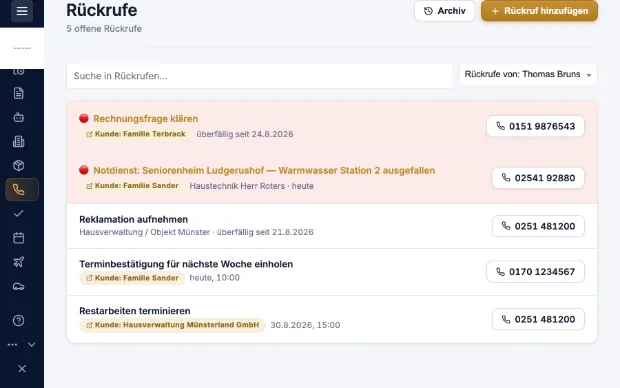
Task: Call 0251 481200 for Reklamation aufnehmen
Action: coord(538,226)
